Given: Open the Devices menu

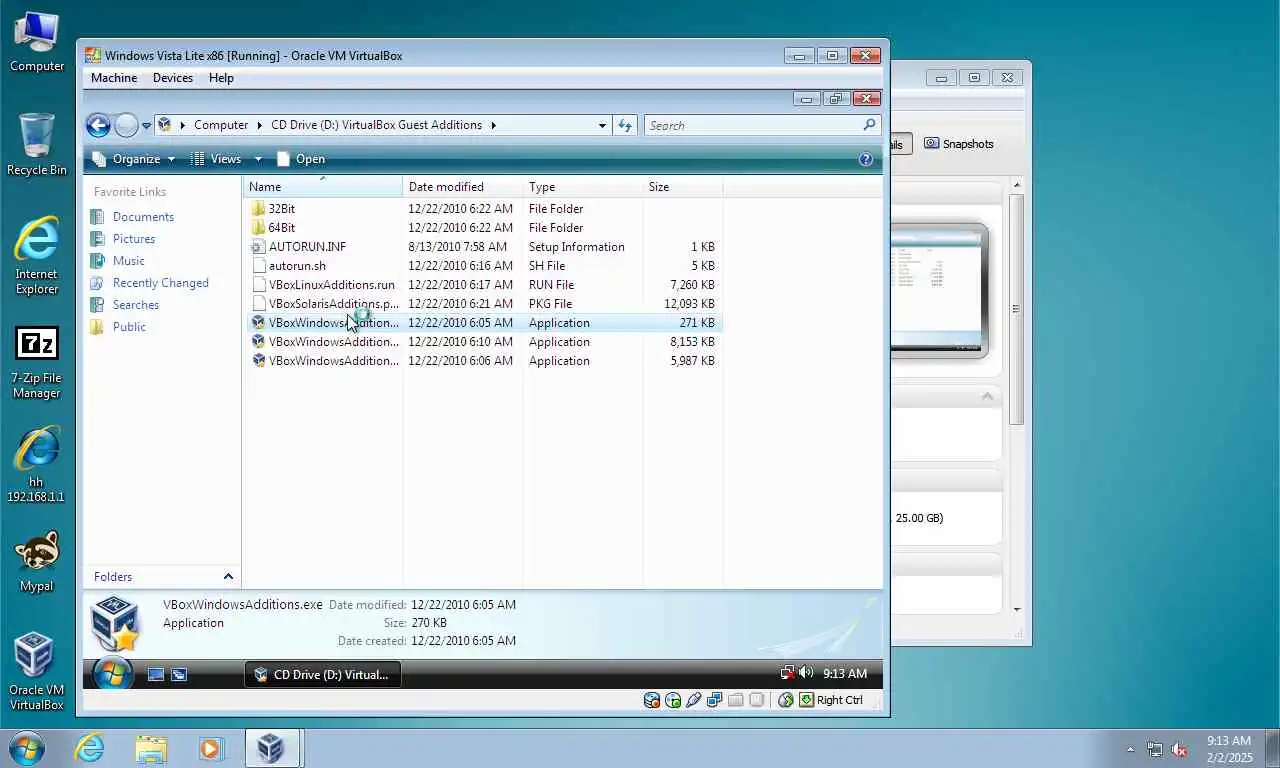Looking at the screenshot, I should pos(173,78).
